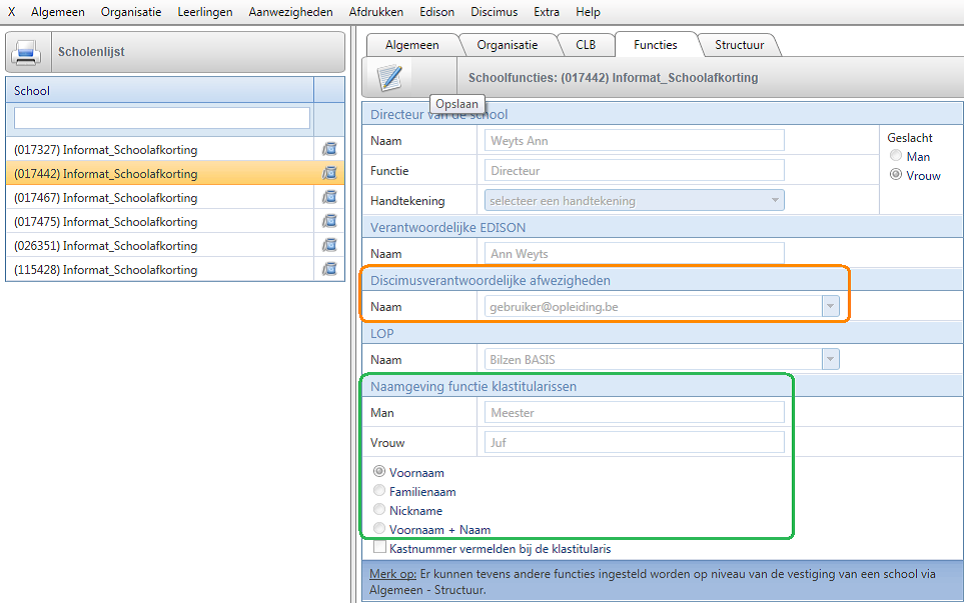This screenshot has width=964, height=603.
Task: Click the Opslaan pencil-and-notepad icon
Action: pyautogui.click(x=390, y=78)
